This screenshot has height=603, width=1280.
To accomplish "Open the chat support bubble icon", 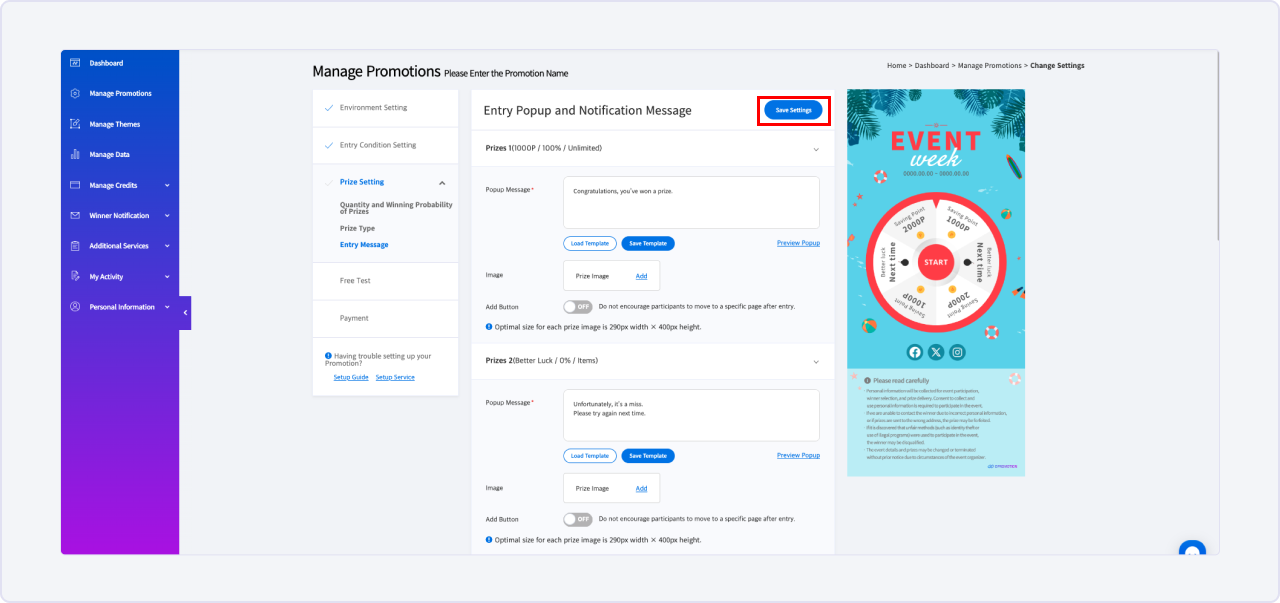I will pos(1192,550).
